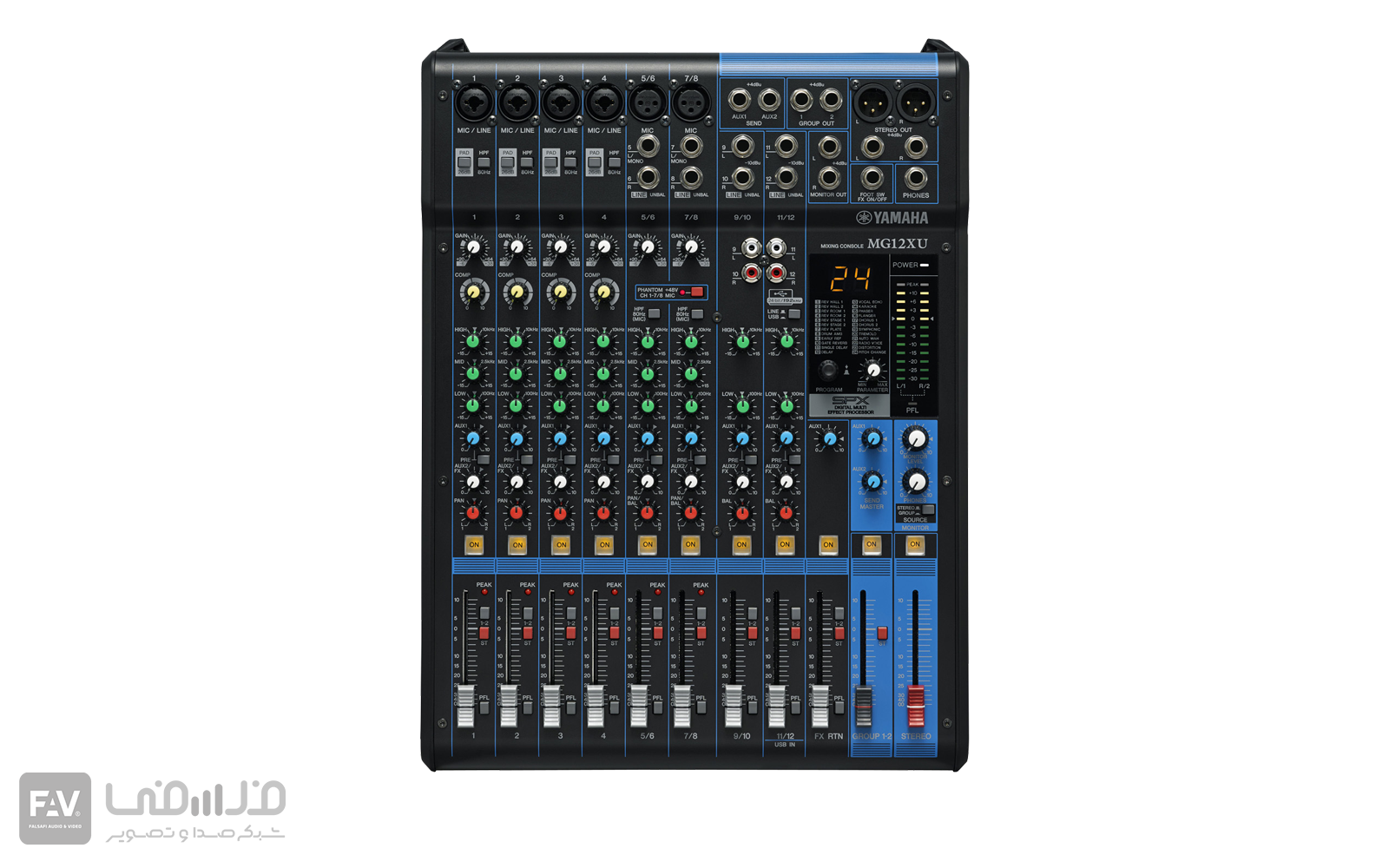Click the orange 24 program number display
This screenshot has width=1389, height=868.
850,279
